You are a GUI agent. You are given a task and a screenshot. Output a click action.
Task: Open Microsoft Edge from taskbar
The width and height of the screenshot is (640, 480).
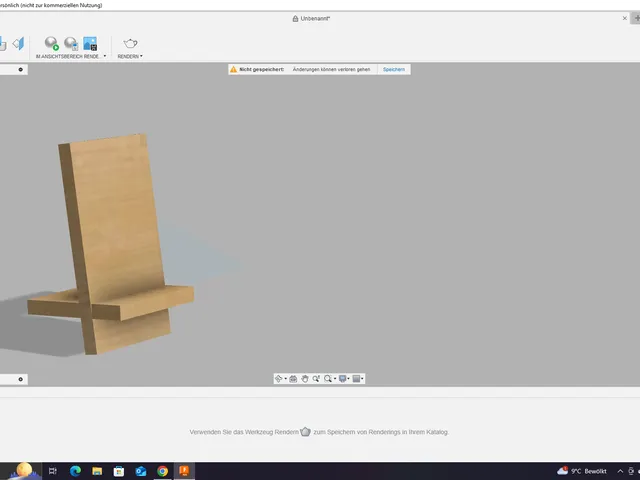pos(75,471)
